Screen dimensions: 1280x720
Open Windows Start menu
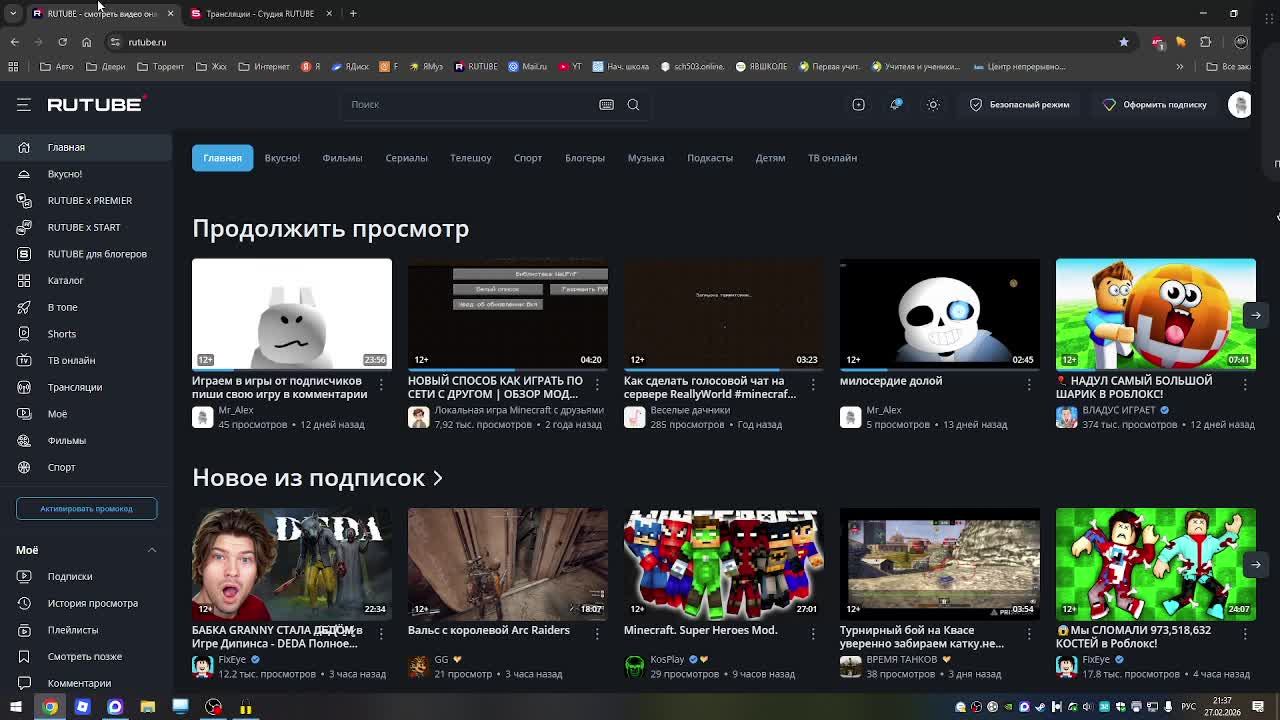coord(16,707)
